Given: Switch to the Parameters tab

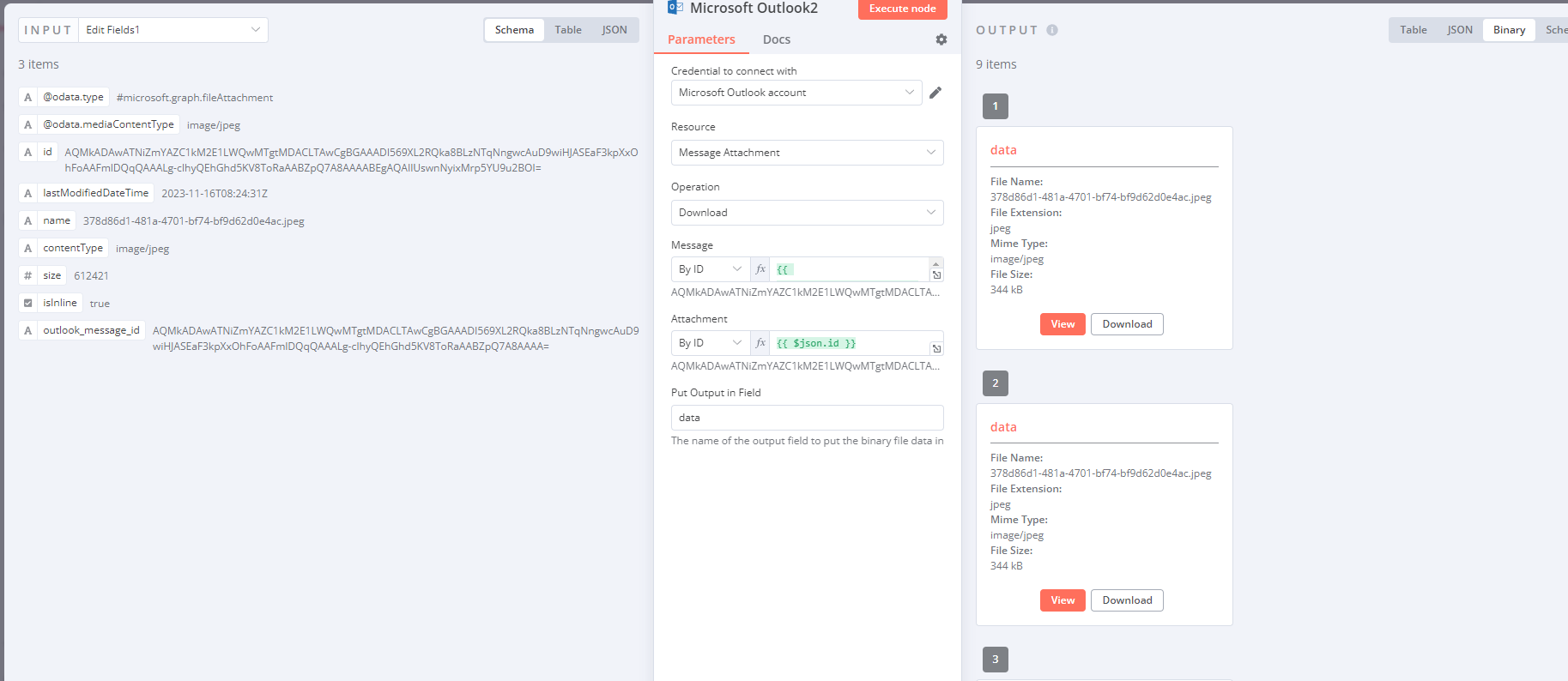Looking at the screenshot, I should 701,39.
